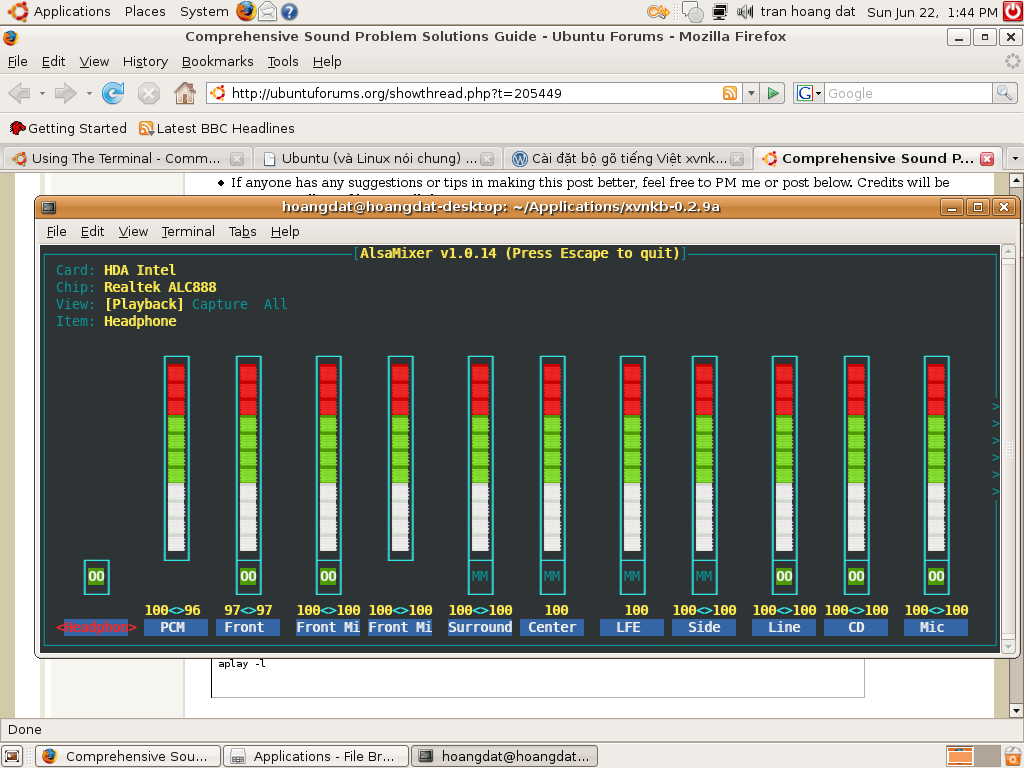Click the red power/shutdown icon
The width and height of the screenshot is (1024, 768).
1014,11
